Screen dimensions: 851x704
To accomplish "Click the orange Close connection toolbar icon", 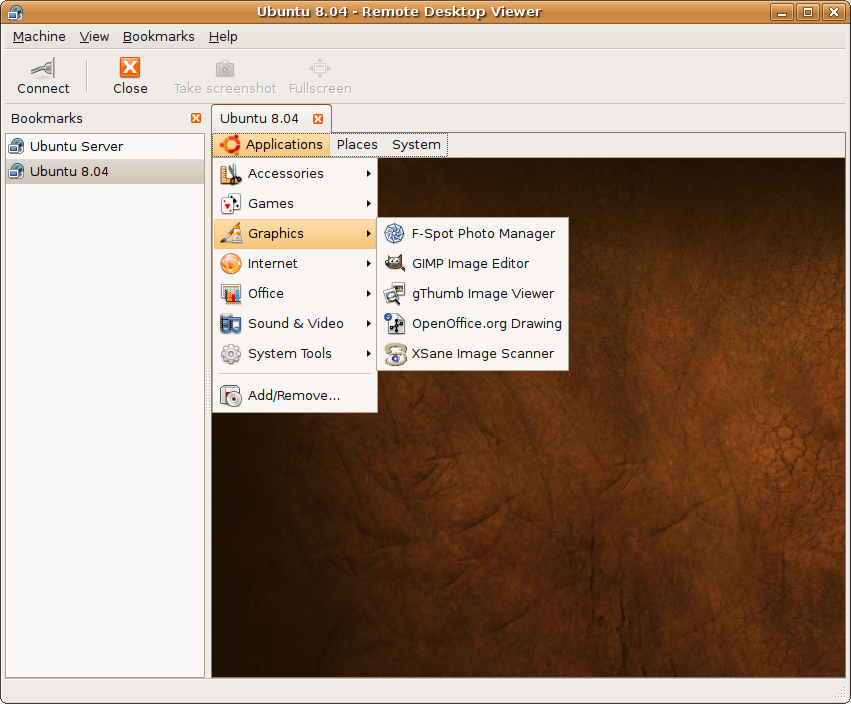I will point(130,68).
